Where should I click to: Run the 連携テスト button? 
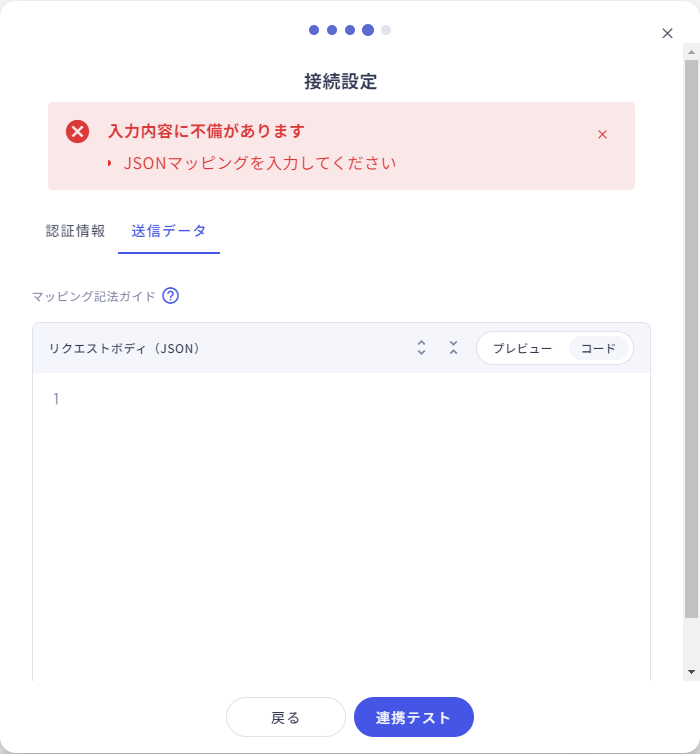click(x=413, y=717)
